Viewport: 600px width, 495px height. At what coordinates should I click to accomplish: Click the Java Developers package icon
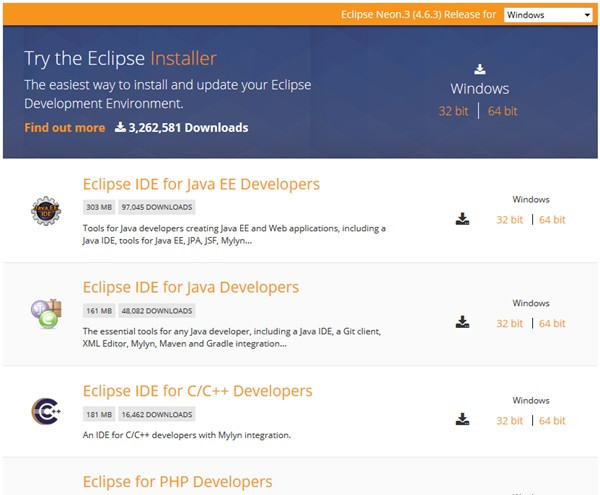click(x=46, y=314)
